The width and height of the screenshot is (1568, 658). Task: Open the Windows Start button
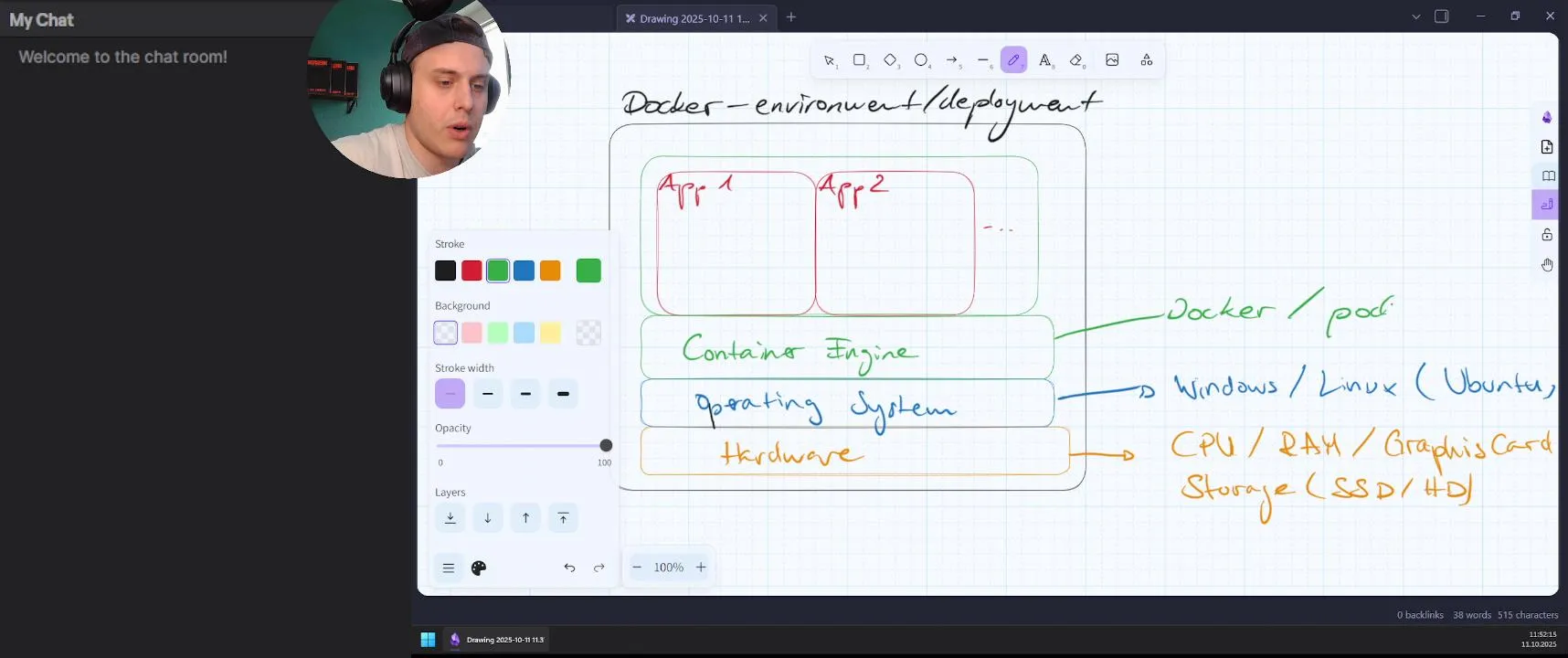click(x=428, y=640)
